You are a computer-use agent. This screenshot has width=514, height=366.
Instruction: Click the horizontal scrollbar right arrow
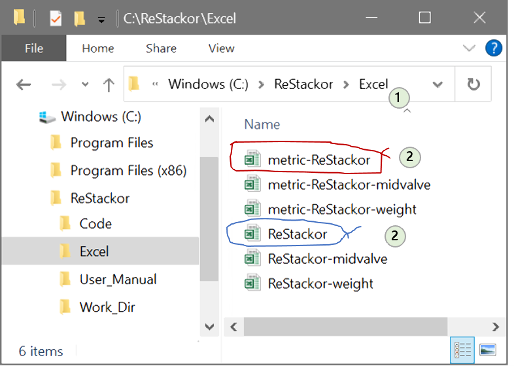pos(495,327)
